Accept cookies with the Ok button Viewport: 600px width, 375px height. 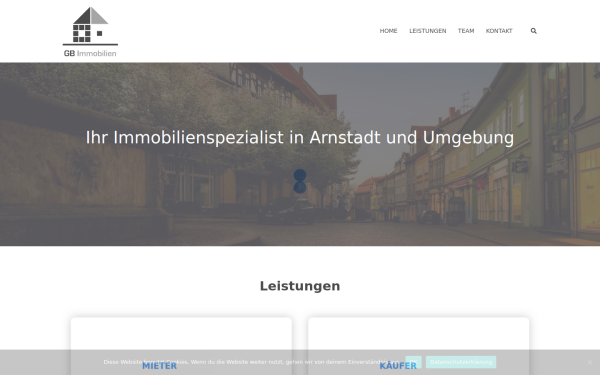413,362
